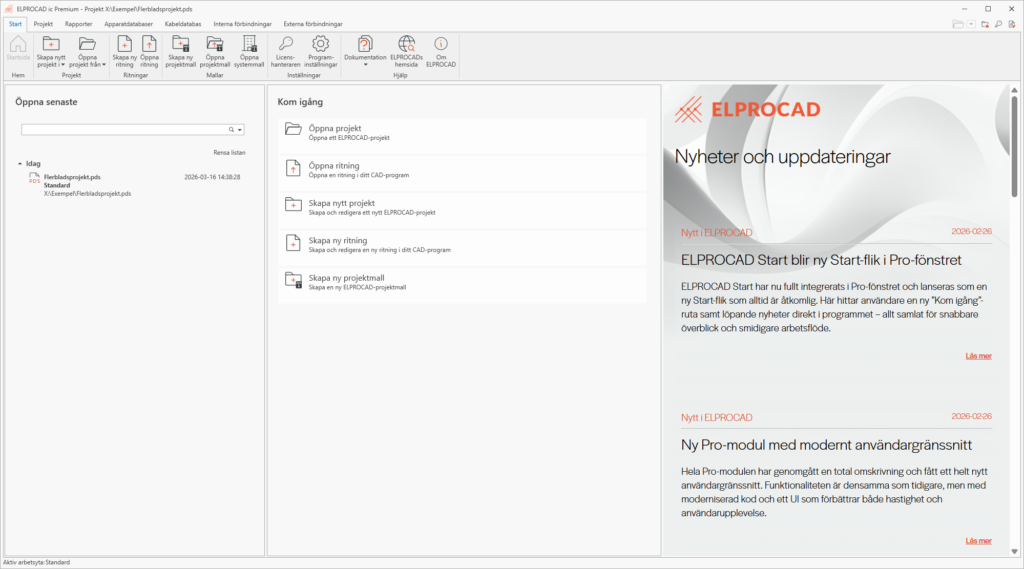Expand the Skapa nytt projekt i dropdown arrow
This screenshot has height=569, width=1024.
(63, 65)
